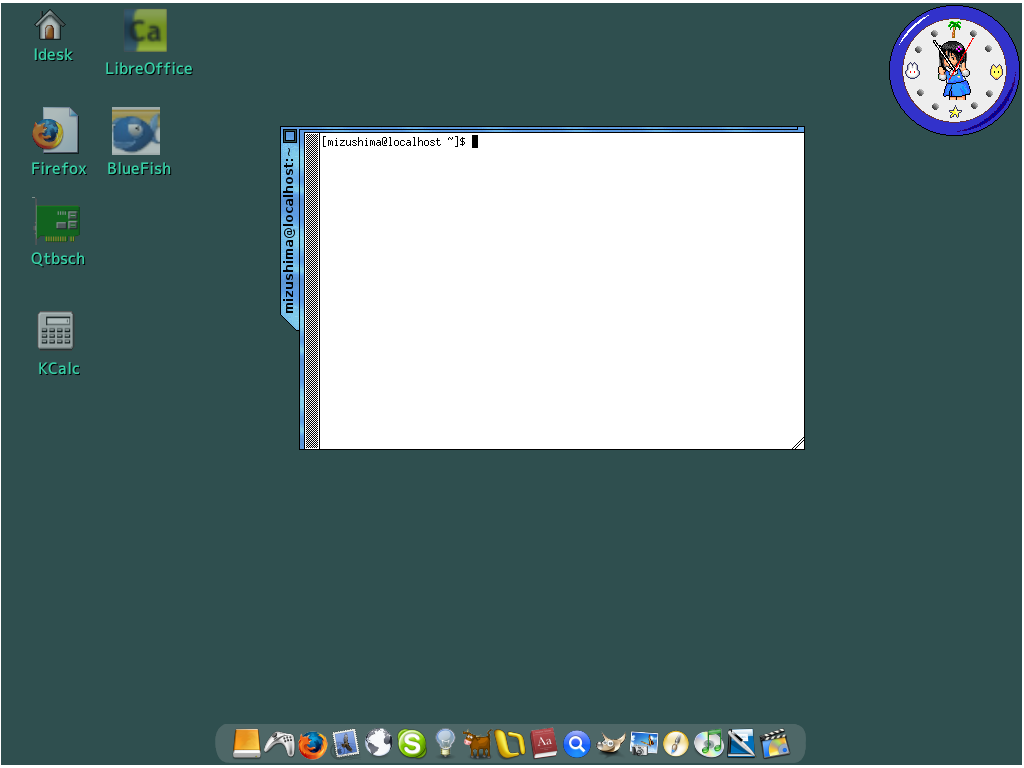Open KCalc calculator desktop icon
This screenshot has width=1024, height=768.
click(56, 331)
